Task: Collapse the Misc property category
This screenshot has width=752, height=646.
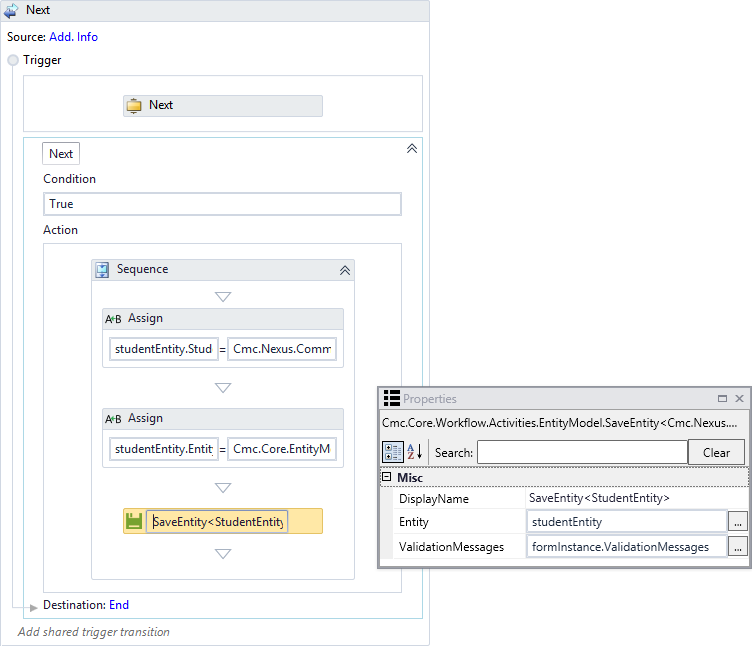Action: [x=387, y=478]
